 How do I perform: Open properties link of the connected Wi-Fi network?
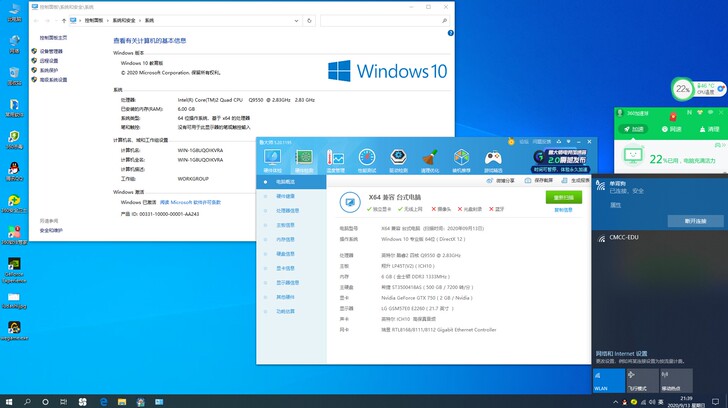click(x=615, y=205)
